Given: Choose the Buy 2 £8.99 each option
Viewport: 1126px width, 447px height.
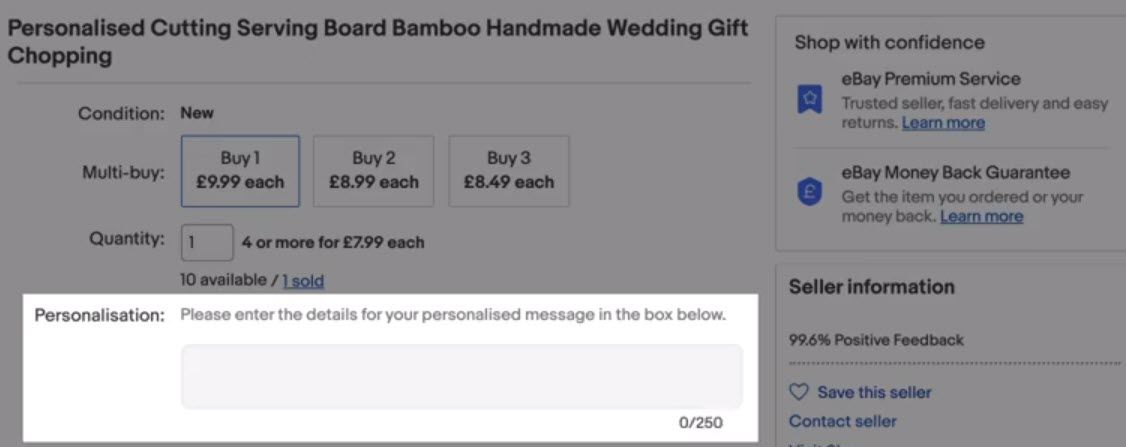Looking at the screenshot, I should click(x=373, y=171).
